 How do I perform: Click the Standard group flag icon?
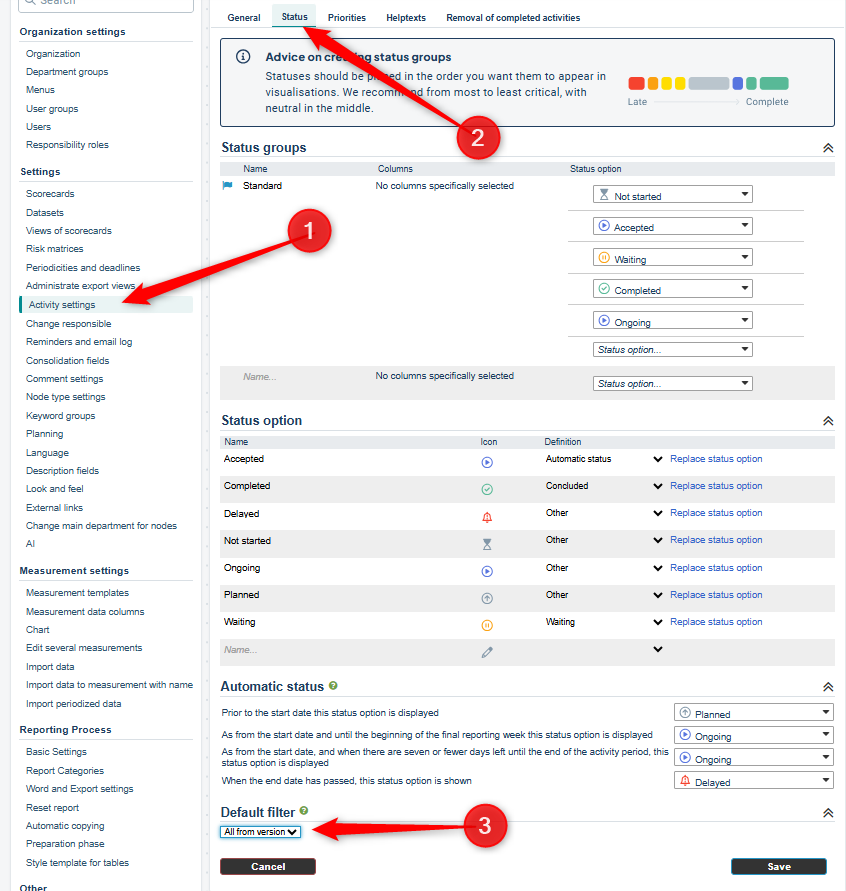coord(227,186)
